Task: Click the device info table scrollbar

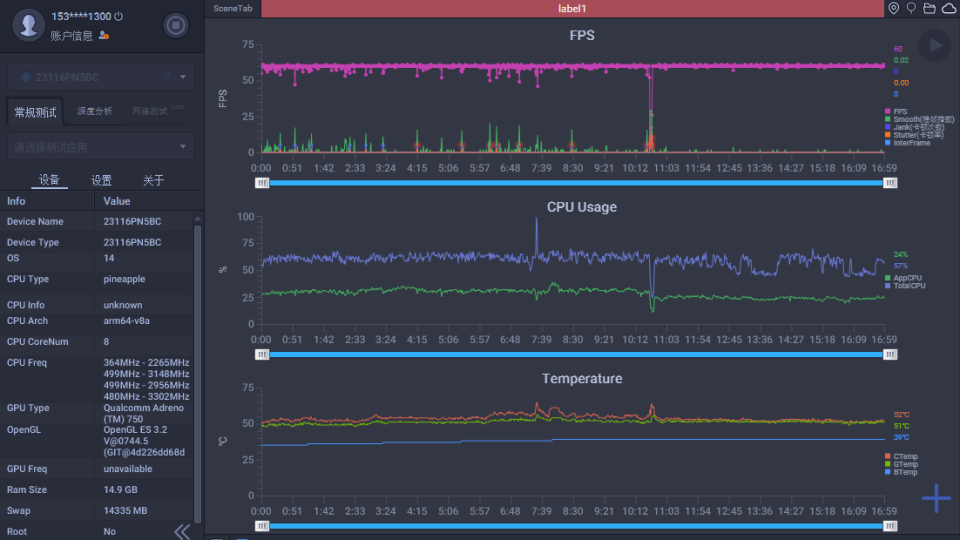Action: (197, 373)
